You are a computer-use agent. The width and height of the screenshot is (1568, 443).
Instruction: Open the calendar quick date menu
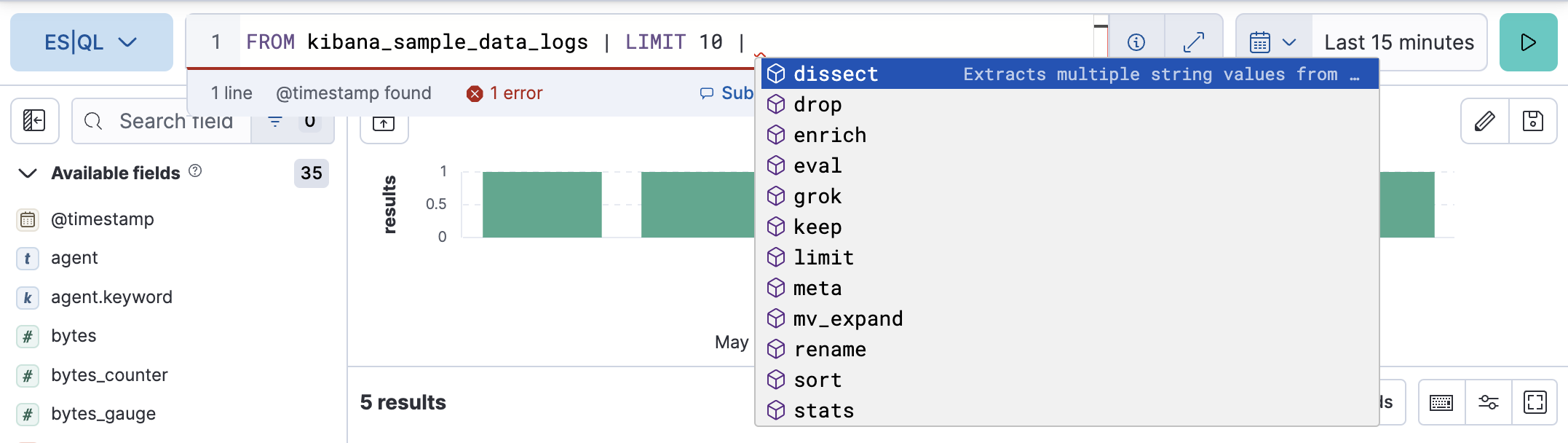pyautogui.click(x=1272, y=42)
